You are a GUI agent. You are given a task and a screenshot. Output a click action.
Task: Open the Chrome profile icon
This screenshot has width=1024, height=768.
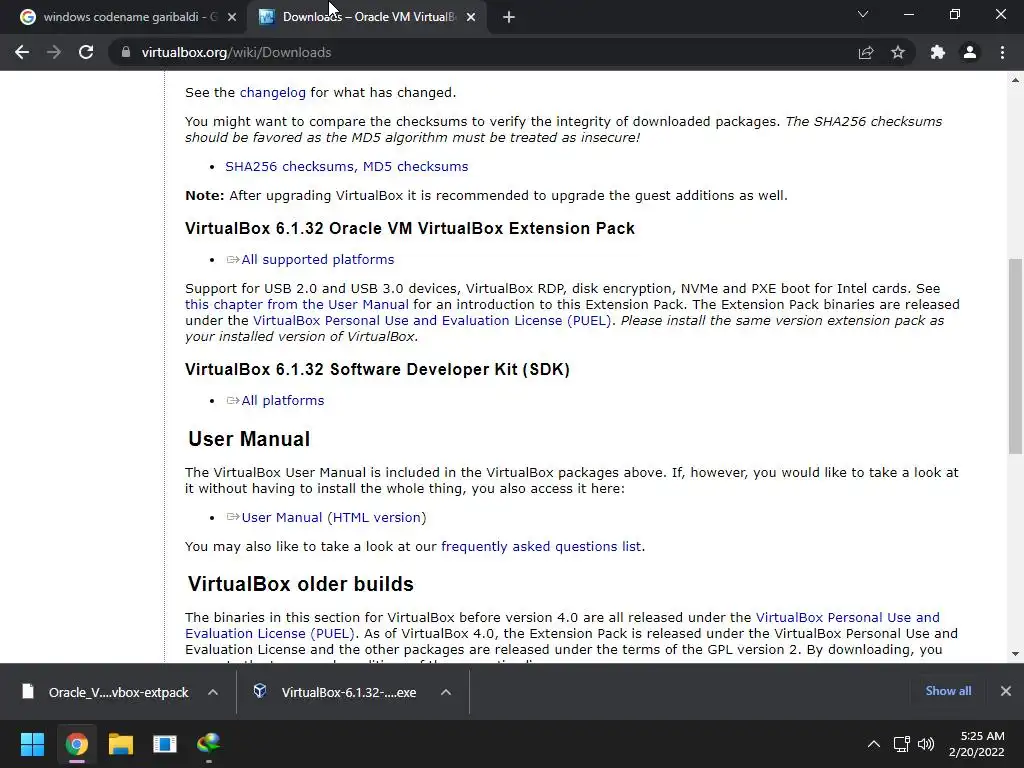pyautogui.click(x=970, y=52)
